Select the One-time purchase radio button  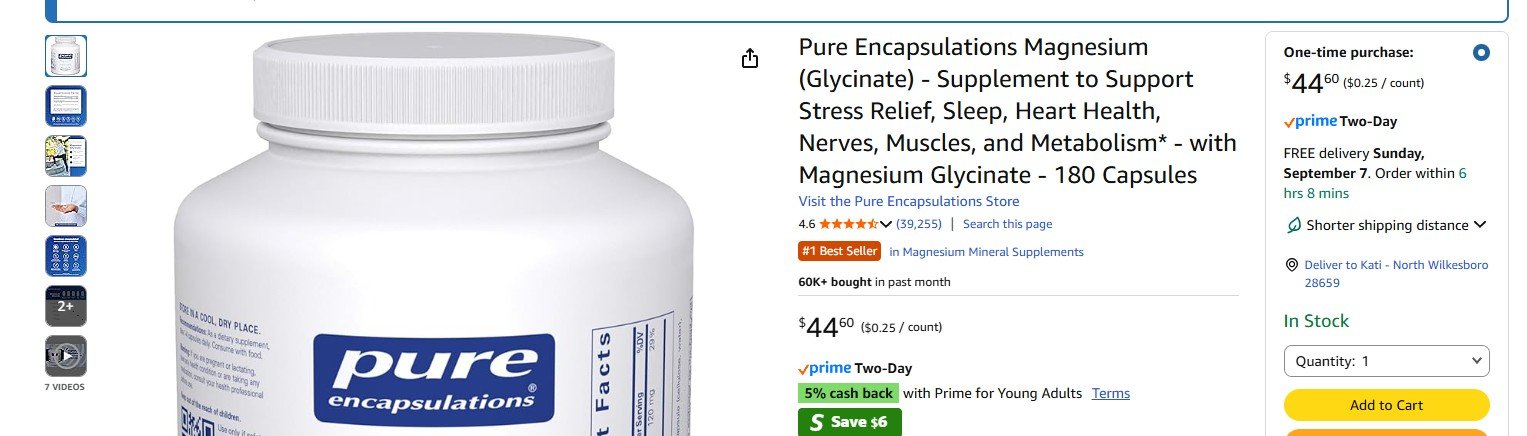click(1481, 53)
